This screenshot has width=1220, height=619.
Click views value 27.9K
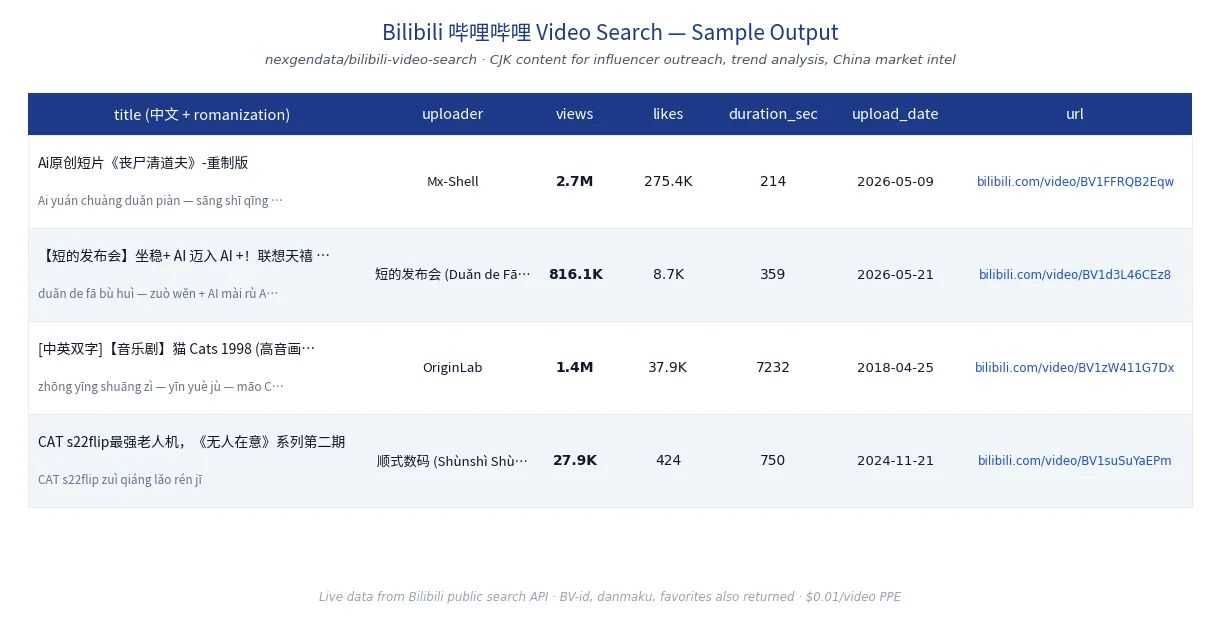pyautogui.click(x=575, y=460)
